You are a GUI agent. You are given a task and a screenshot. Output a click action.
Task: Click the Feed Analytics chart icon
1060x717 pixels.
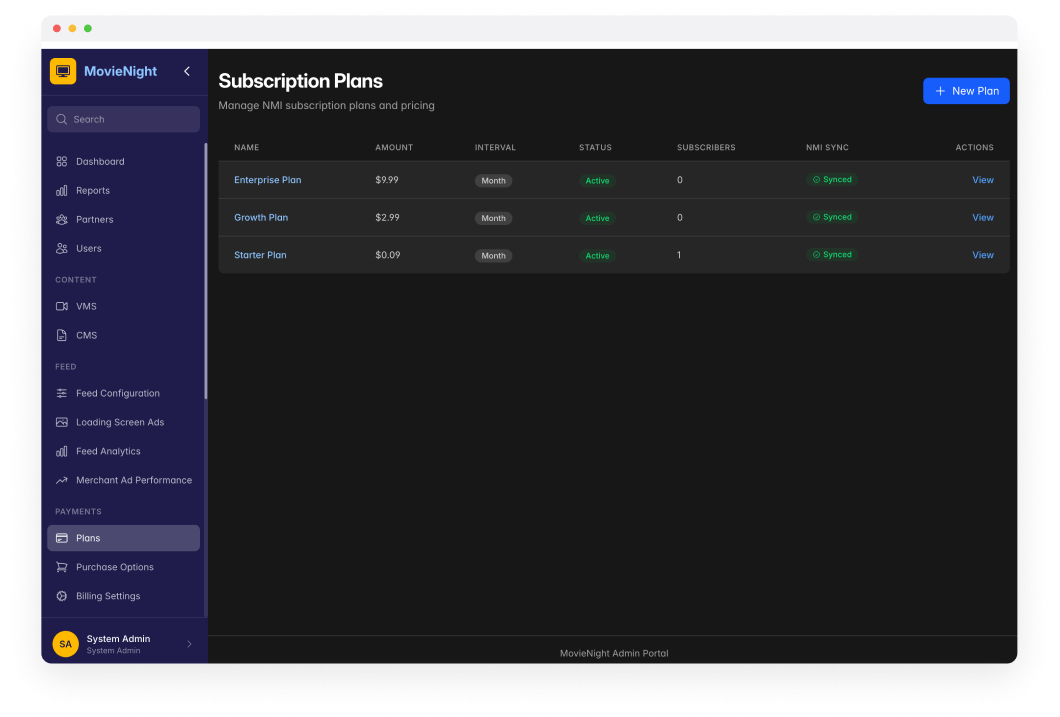pos(62,451)
